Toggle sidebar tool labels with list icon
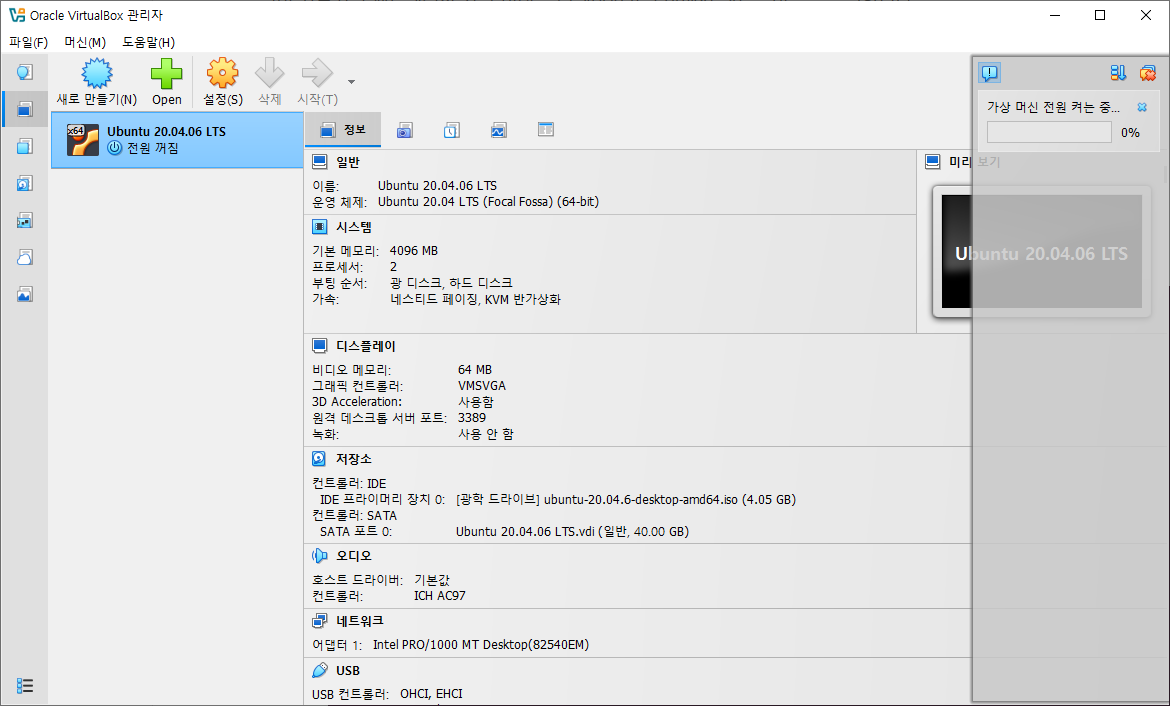 pos(25,685)
